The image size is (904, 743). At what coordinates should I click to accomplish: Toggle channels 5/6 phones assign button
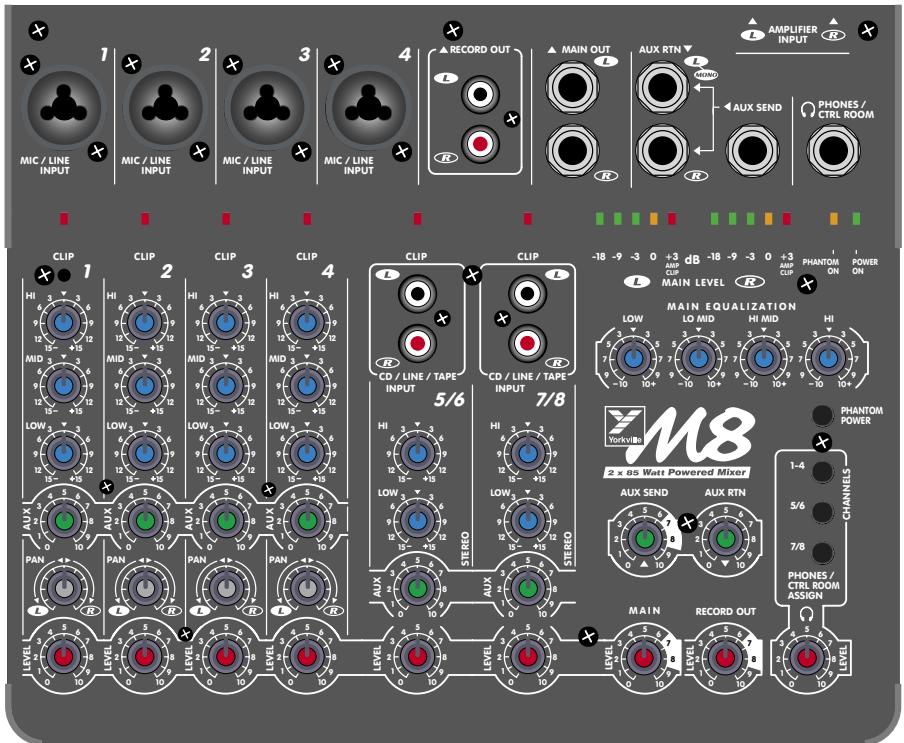click(823, 511)
